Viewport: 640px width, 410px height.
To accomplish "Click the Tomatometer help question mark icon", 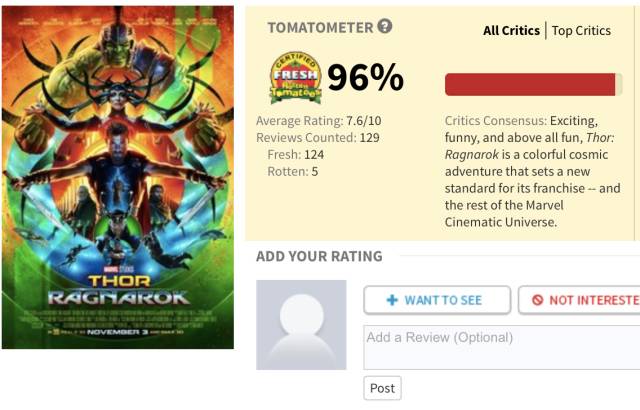I will click(385, 28).
